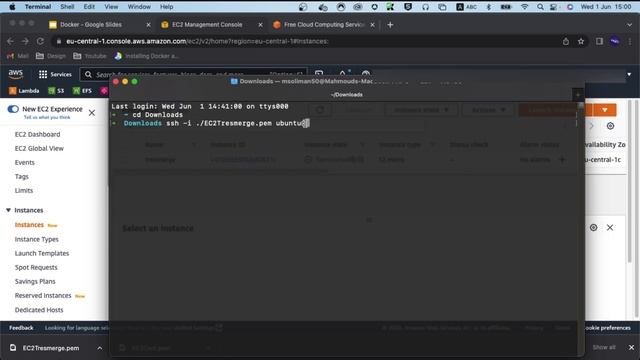
Task: Go to Tags in sidebar
Action: (22, 177)
